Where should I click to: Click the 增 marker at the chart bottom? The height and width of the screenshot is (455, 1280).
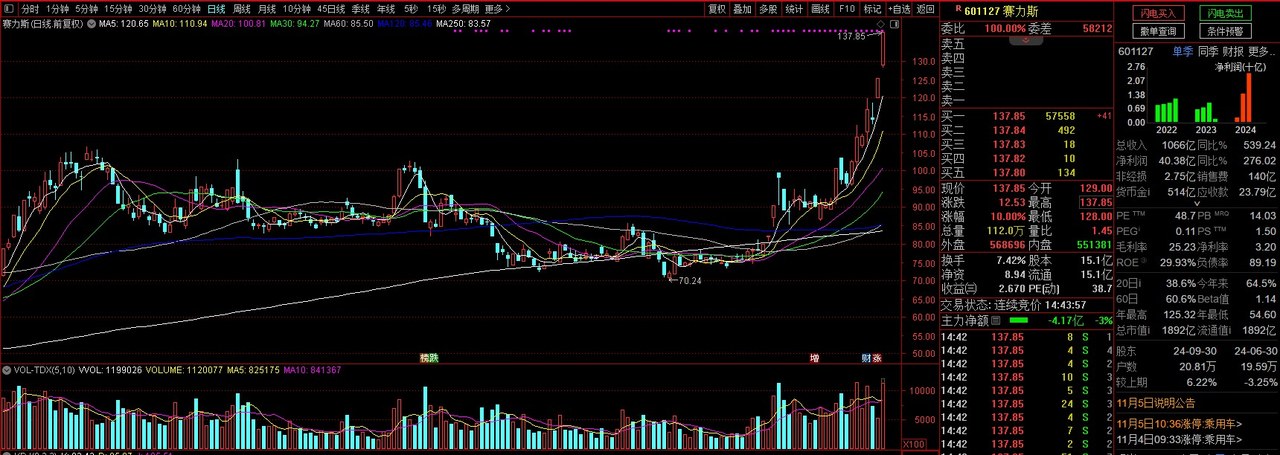(x=814, y=357)
